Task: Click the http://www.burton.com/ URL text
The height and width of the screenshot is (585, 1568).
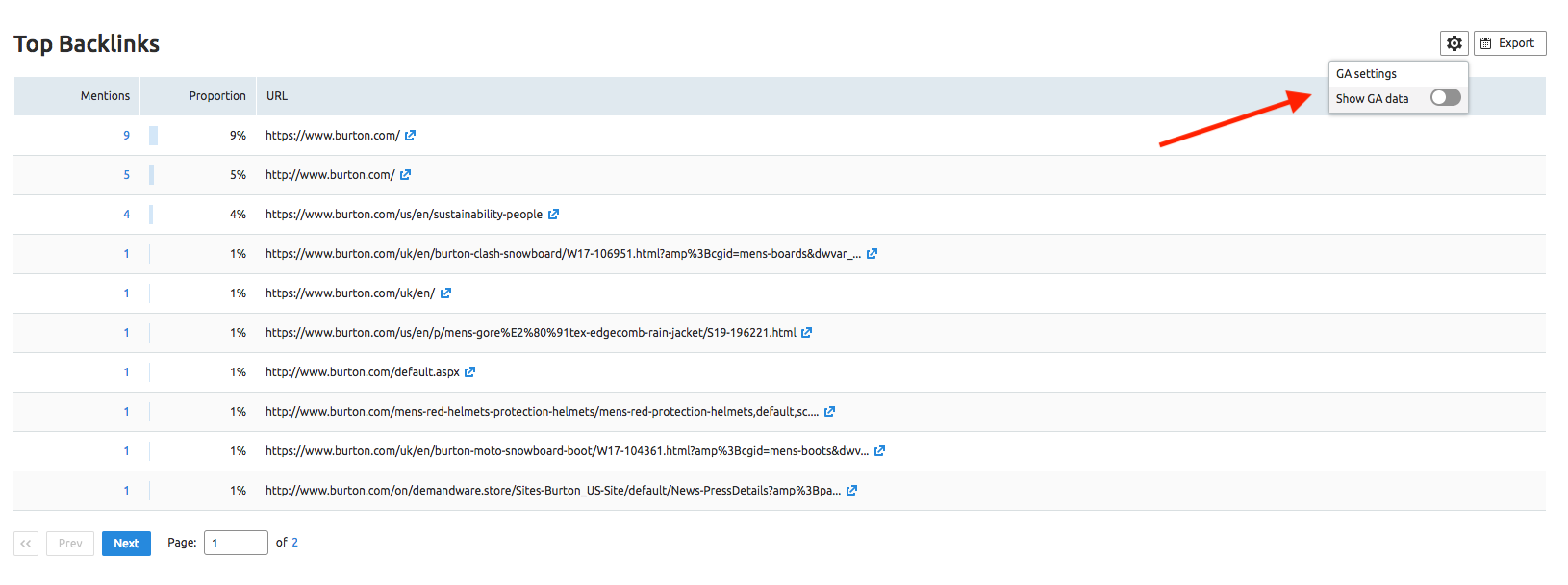Action: 330,175
